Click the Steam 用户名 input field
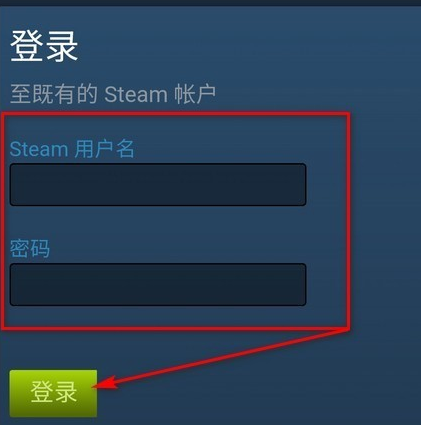 pos(158,184)
